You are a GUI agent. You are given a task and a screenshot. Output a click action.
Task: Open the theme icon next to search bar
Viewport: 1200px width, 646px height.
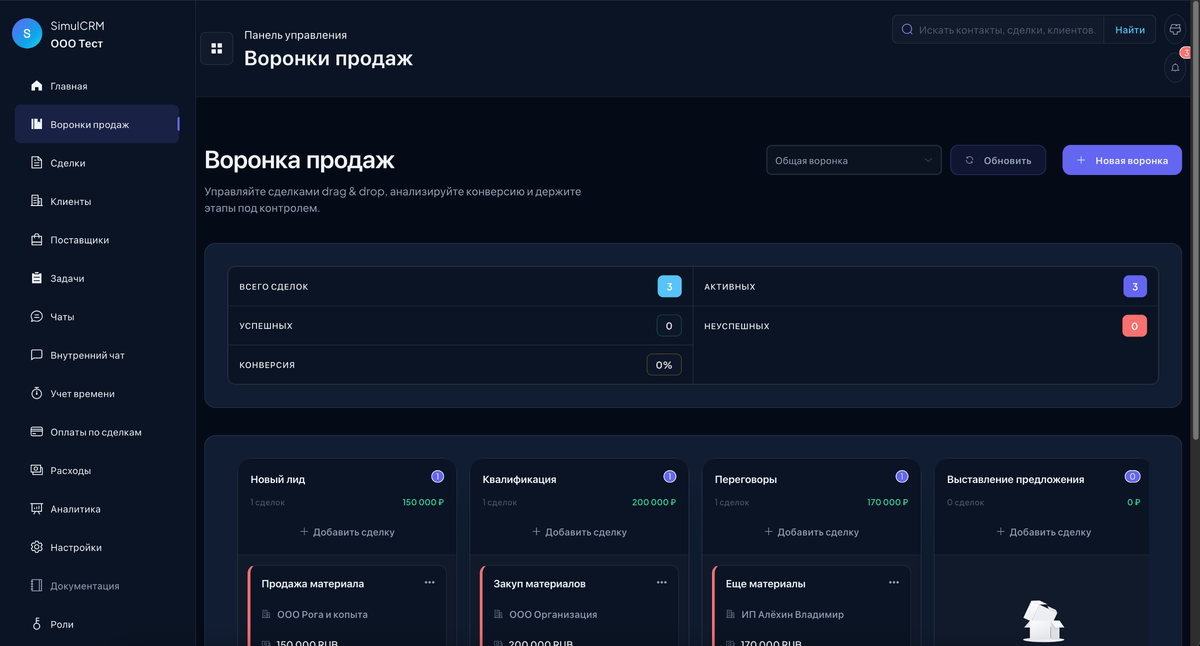coord(1174,29)
